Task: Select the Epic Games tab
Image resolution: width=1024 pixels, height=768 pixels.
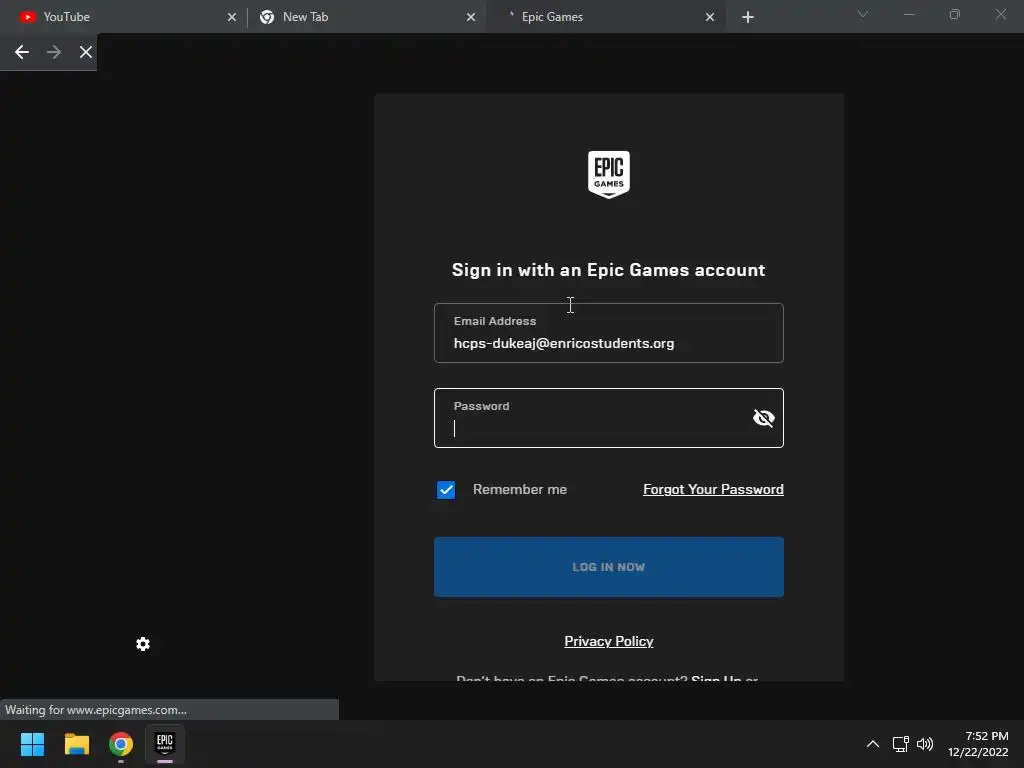Action: pyautogui.click(x=605, y=17)
